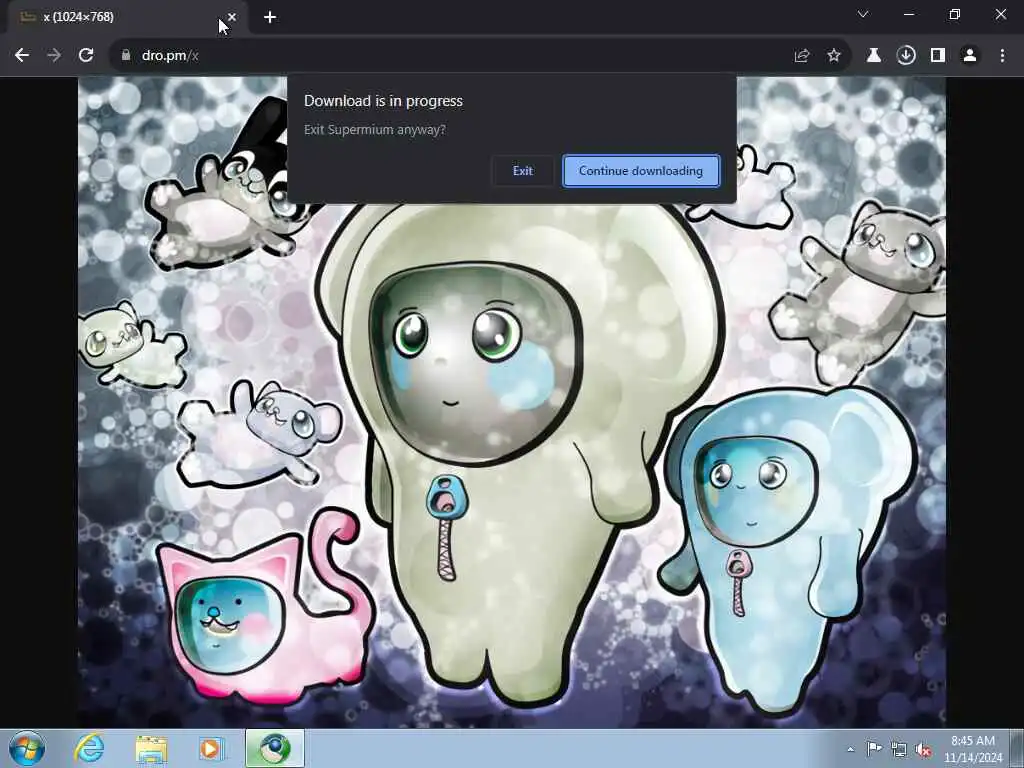1024x768 pixels.
Task: Go back to the previous page
Action: [22, 56]
